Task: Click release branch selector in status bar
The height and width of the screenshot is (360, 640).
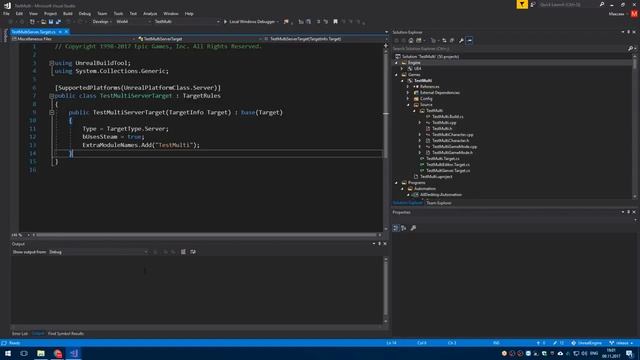Action: [621, 343]
